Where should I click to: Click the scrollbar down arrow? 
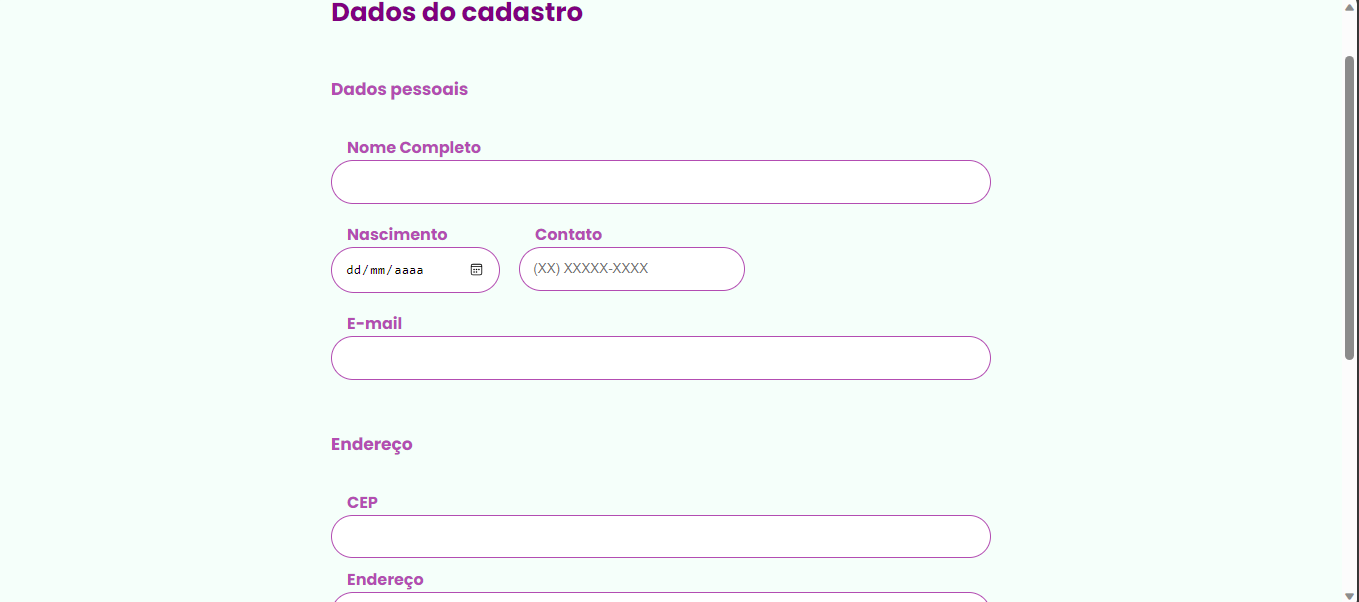pyautogui.click(x=1350, y=596)
